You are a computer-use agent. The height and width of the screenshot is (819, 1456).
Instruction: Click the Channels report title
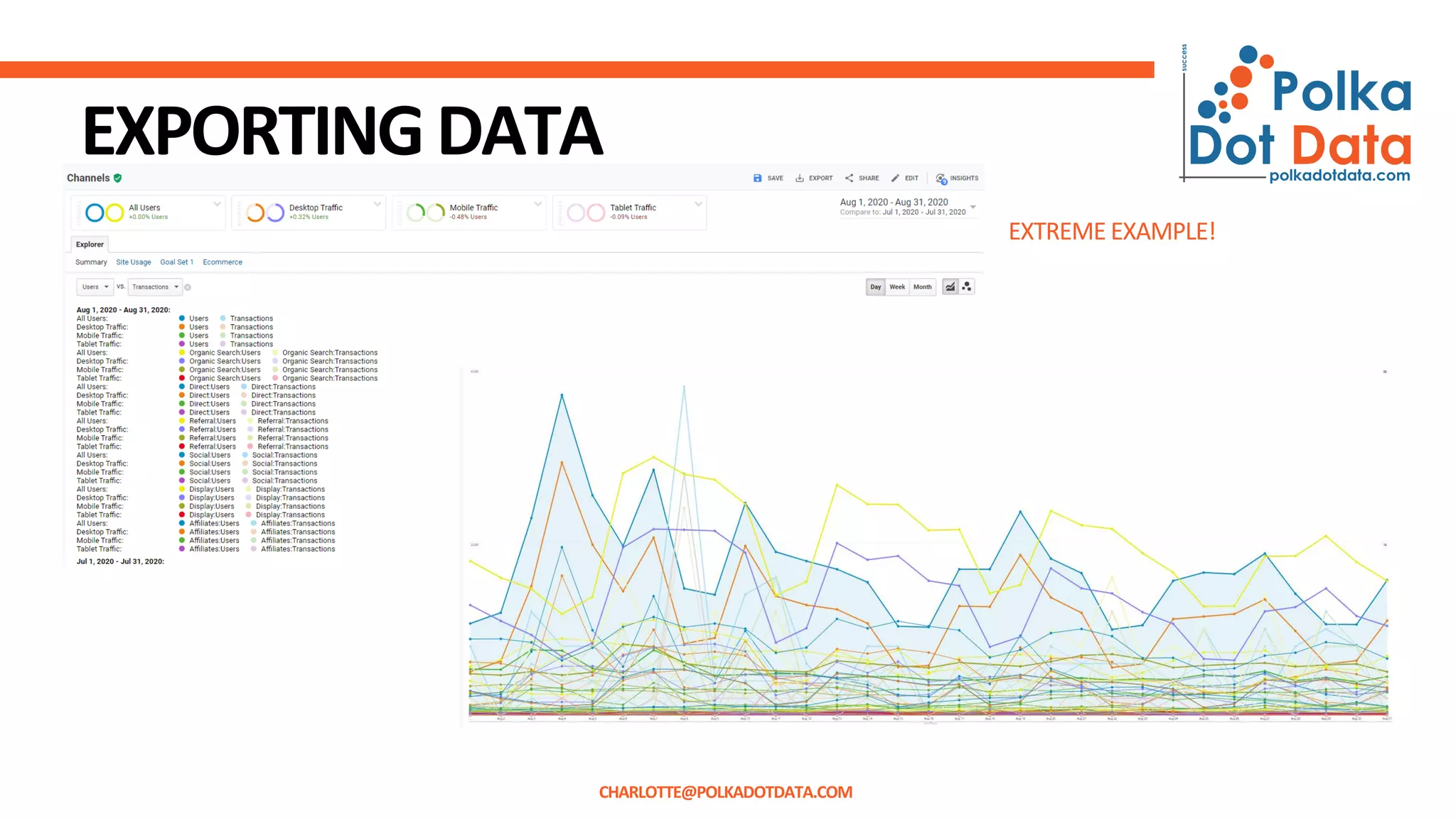pyautogui.click(x=88, y=178)
